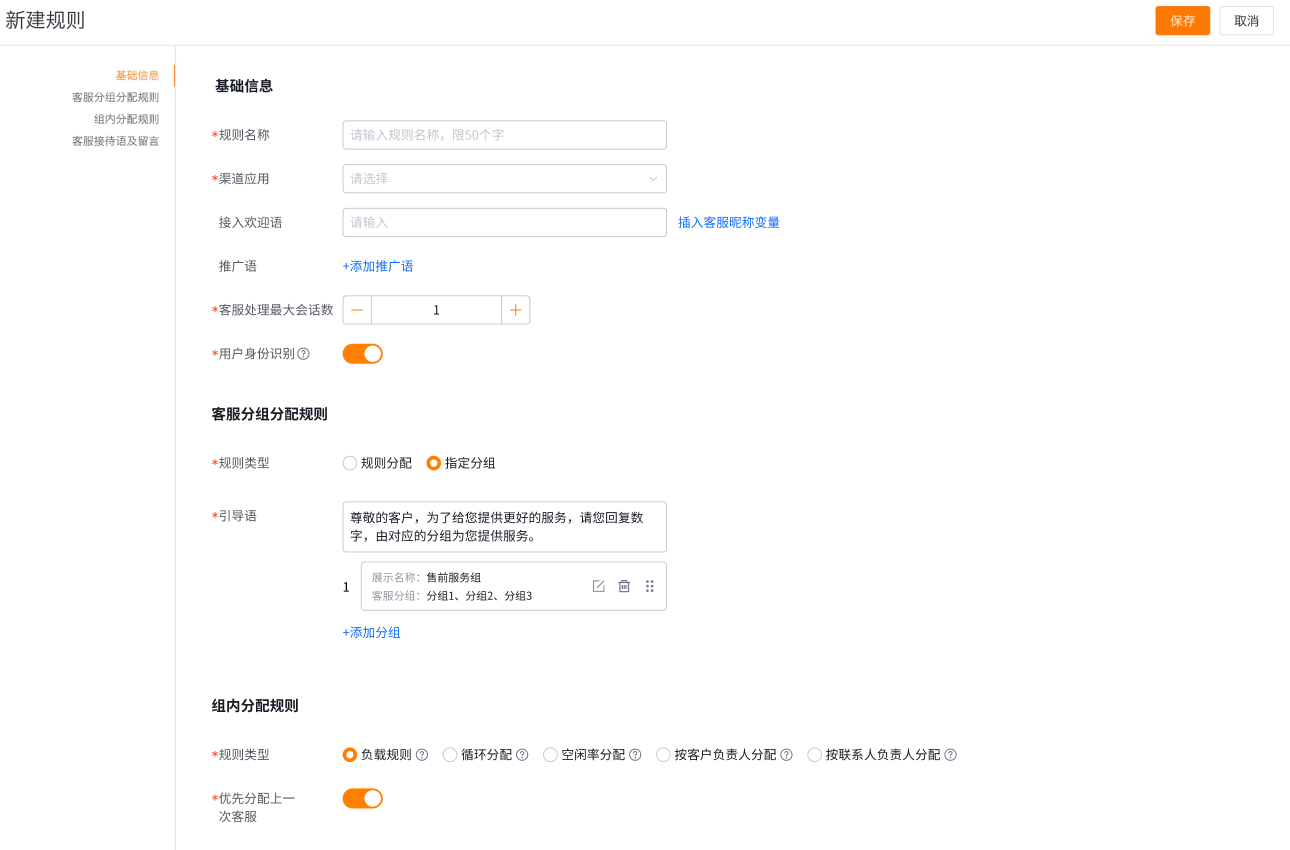Click the delete icon for 售前服务组
This screenshot has width=1290, height=850.
(624, 586)
